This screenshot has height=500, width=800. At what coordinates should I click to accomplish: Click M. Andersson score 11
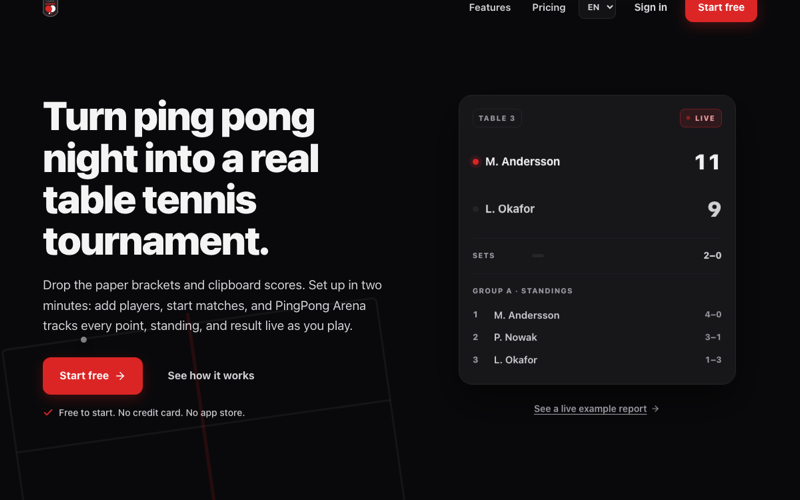pos(707,162)
